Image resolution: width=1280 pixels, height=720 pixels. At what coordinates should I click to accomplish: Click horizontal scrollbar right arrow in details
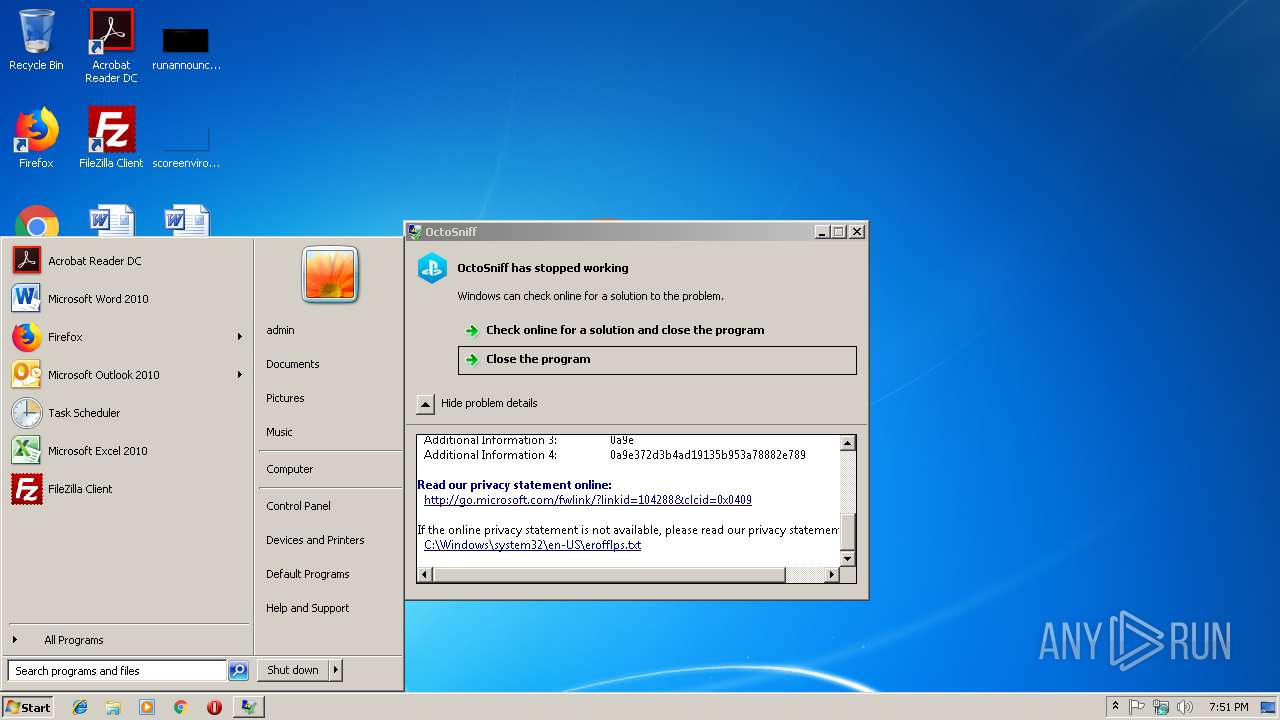click(x=831, y=574)
